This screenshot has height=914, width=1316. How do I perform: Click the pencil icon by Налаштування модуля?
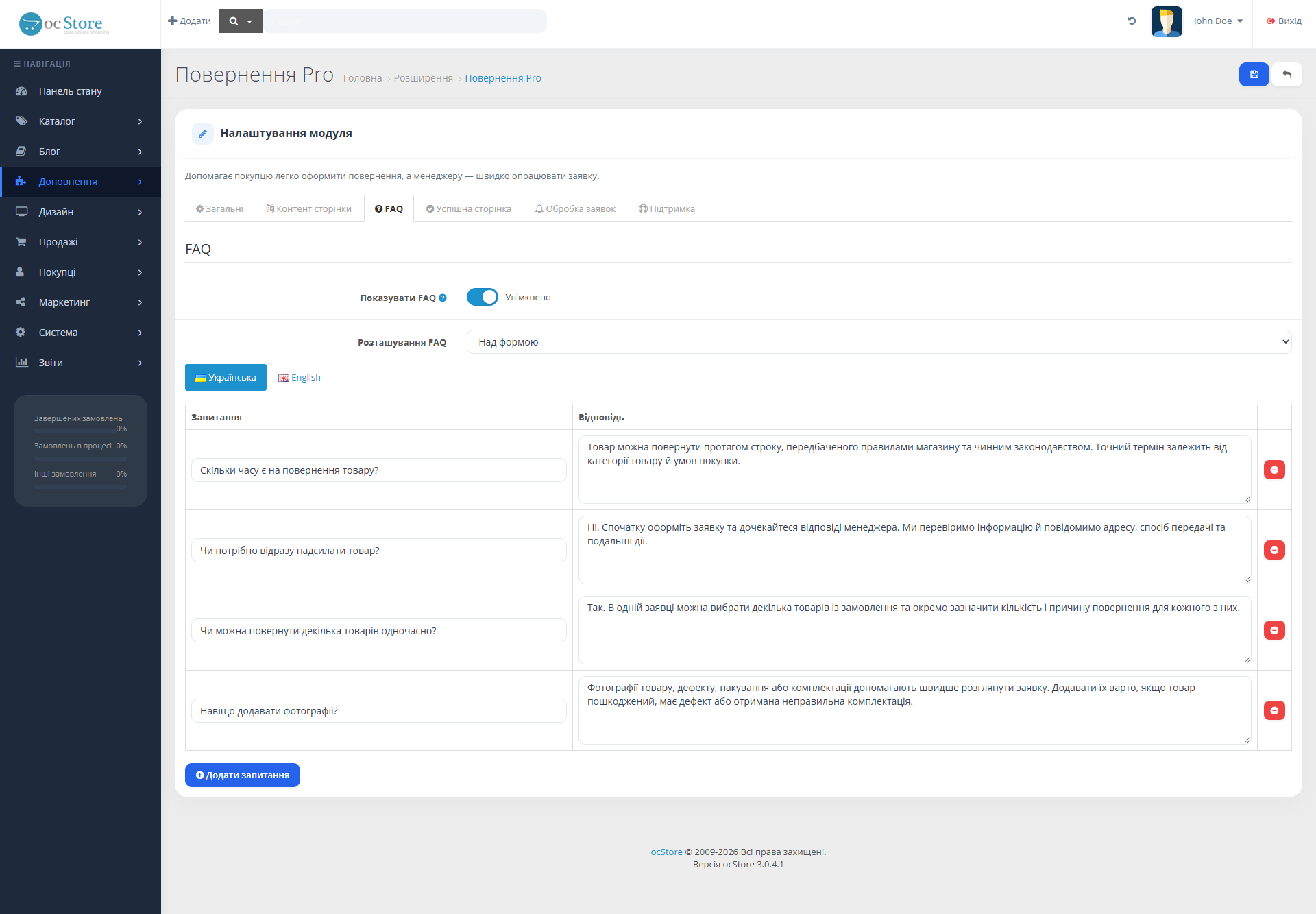pyautogui.click(x=203, y=134)
